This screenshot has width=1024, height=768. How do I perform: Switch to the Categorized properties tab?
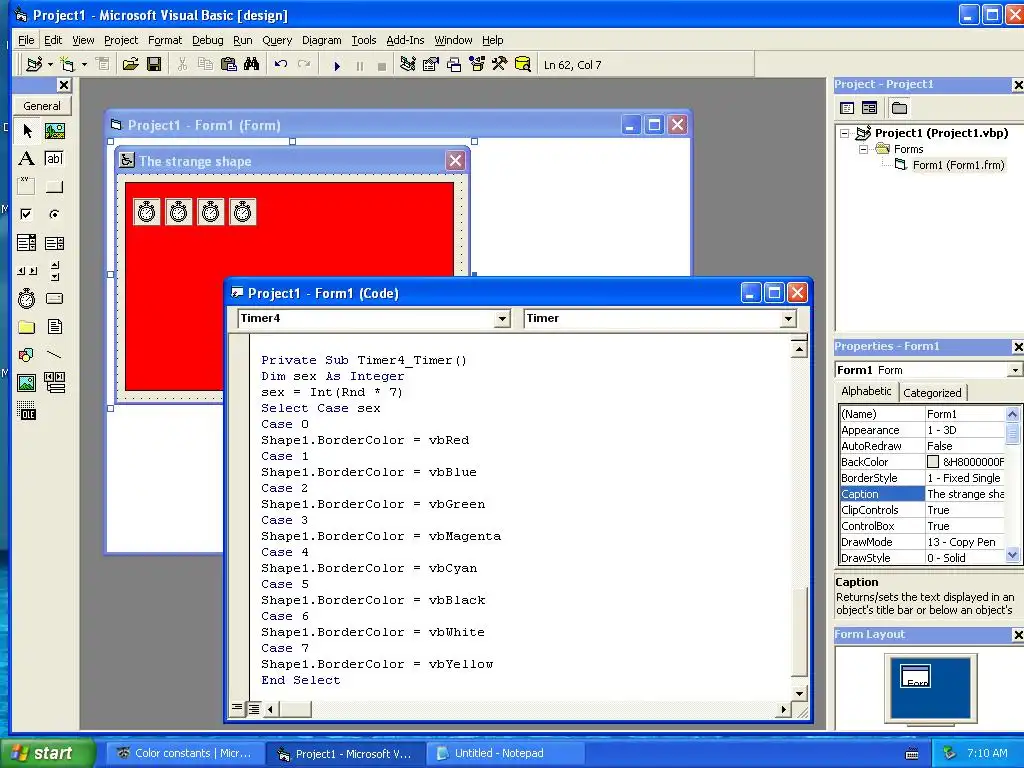932,392
